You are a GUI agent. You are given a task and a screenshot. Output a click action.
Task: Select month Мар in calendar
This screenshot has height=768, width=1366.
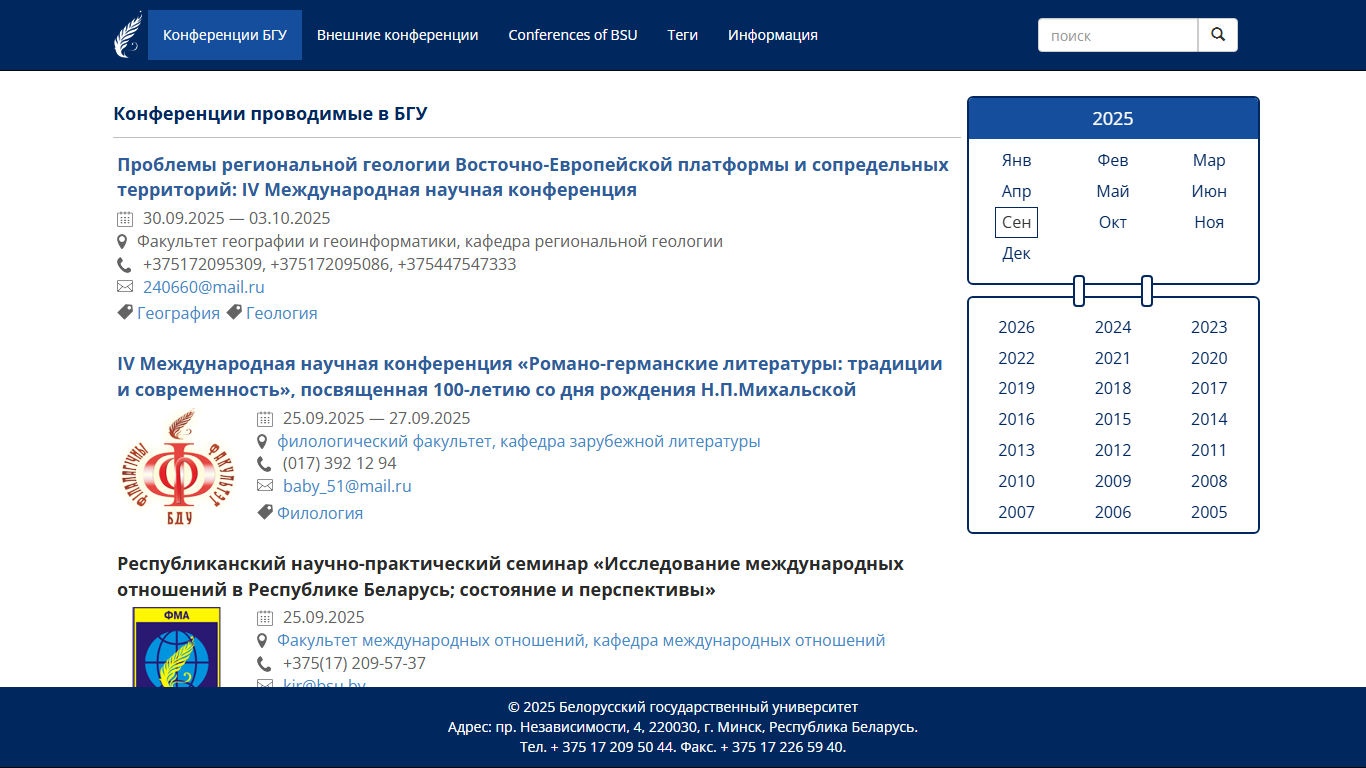1209,160
